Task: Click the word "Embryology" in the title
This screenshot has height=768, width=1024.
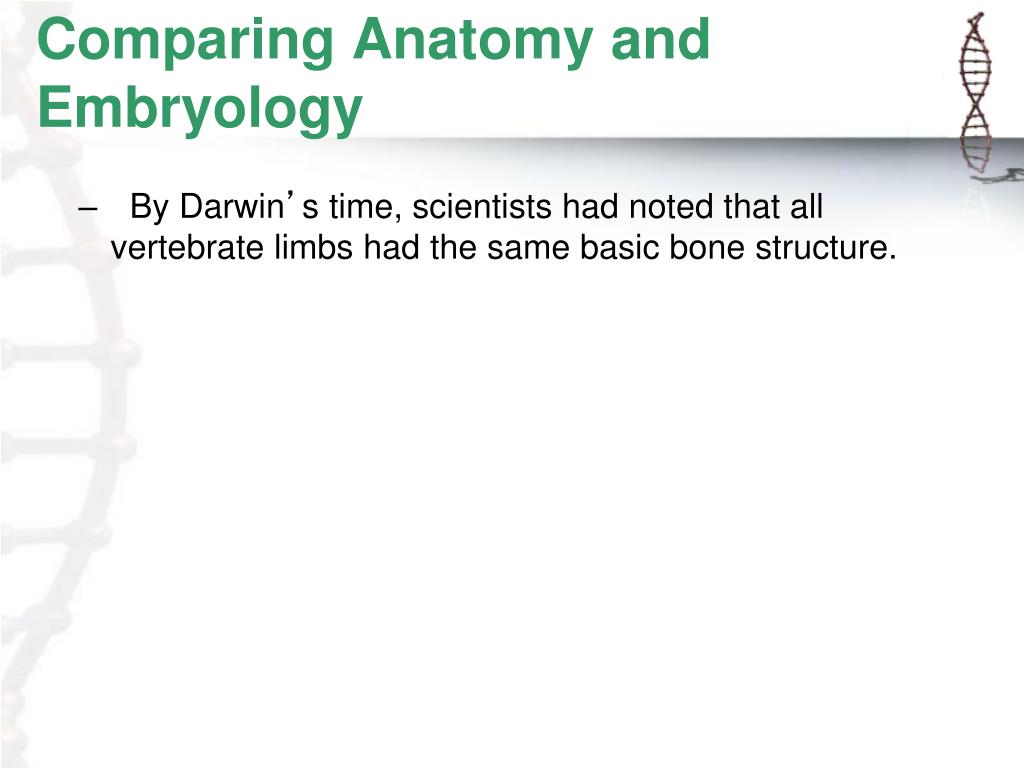Action: 200,109
